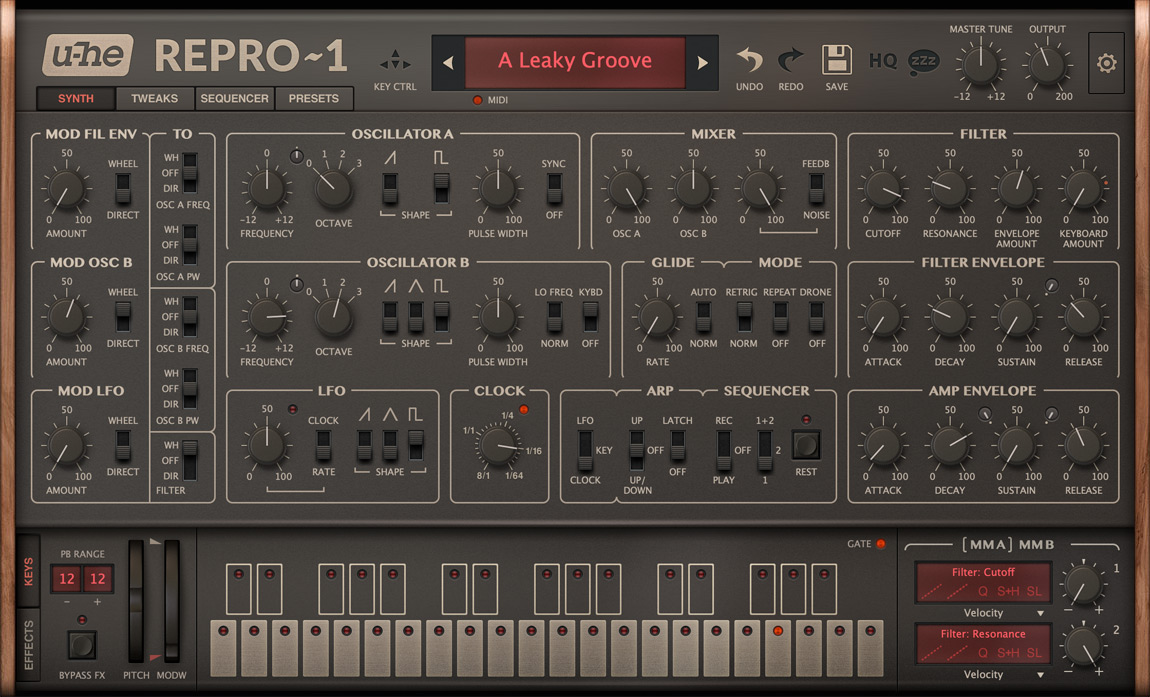Enable HQ rendering mode
This screenshot has height=697, width=1150.
coord(882,60)
